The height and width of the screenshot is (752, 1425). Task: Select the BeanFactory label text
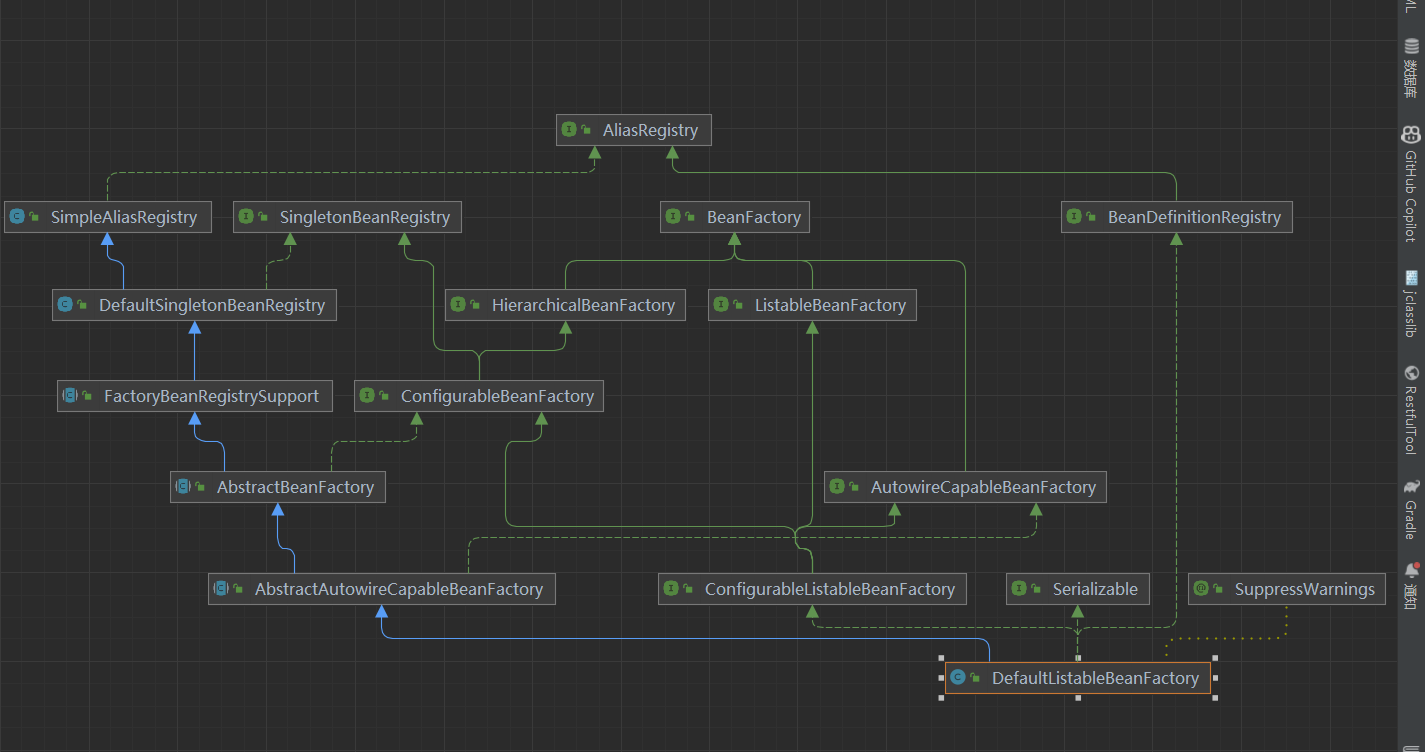(754, 217)
